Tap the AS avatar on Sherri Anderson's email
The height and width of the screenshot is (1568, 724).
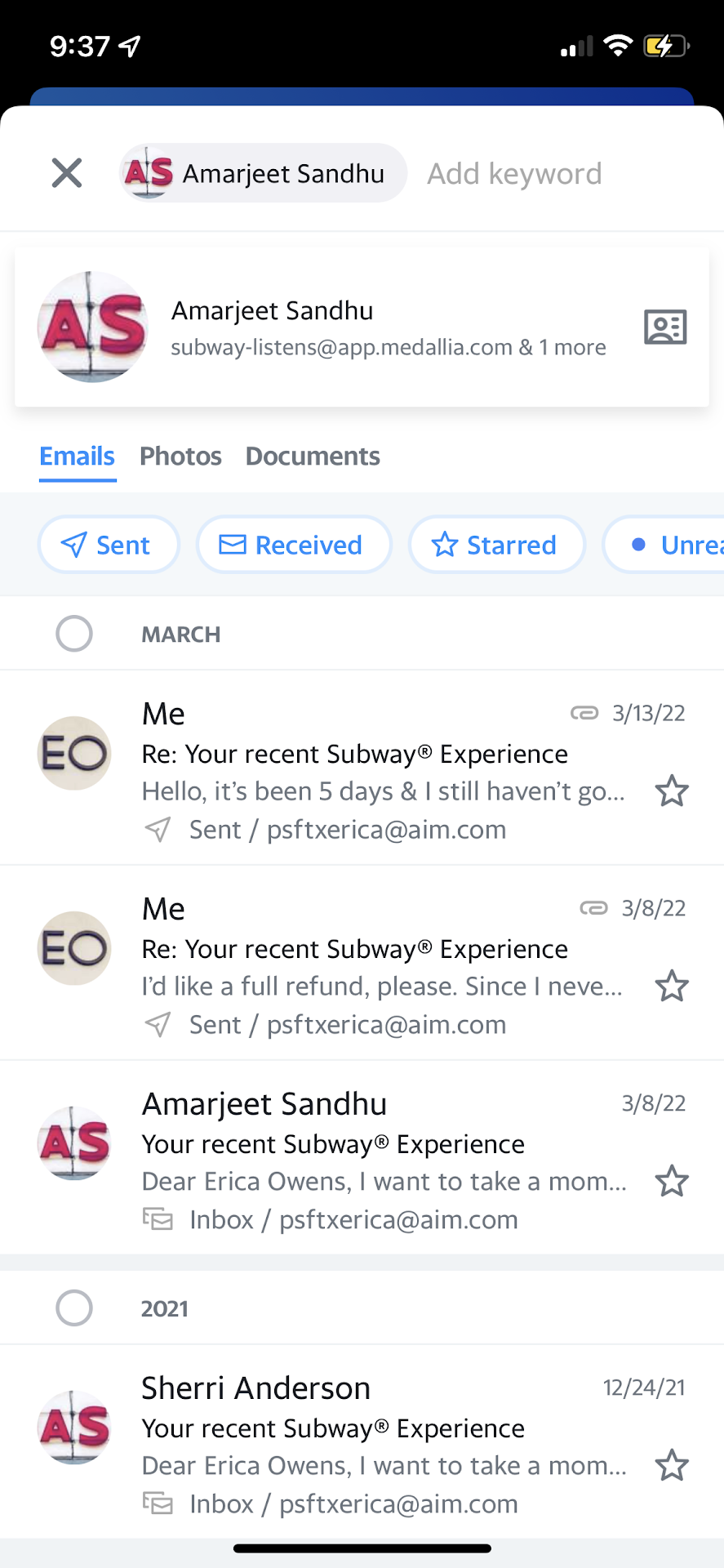[75, 1427]
